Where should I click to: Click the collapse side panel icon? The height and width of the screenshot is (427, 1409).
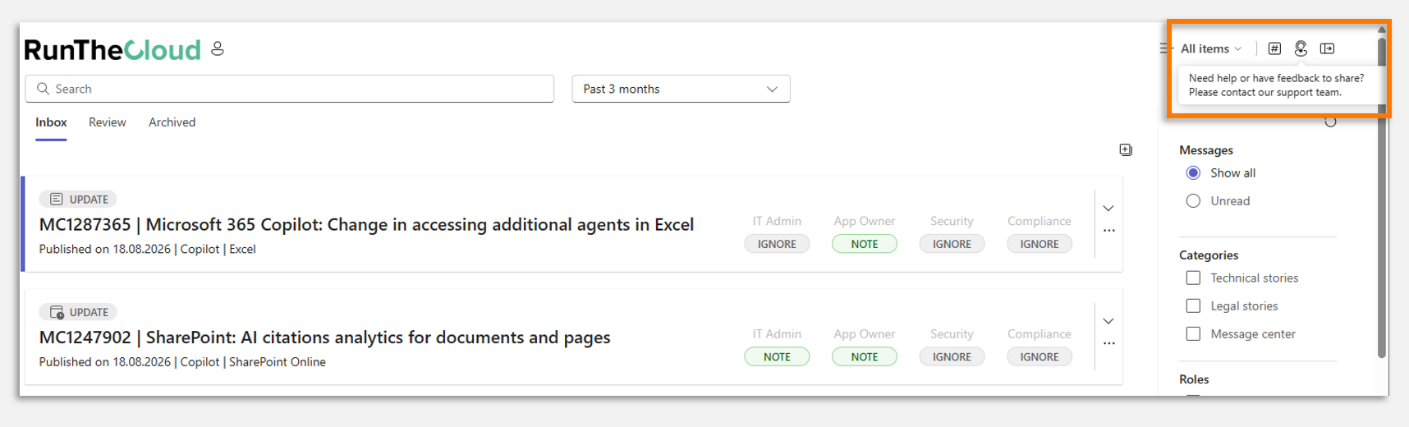pos(1327,48)
